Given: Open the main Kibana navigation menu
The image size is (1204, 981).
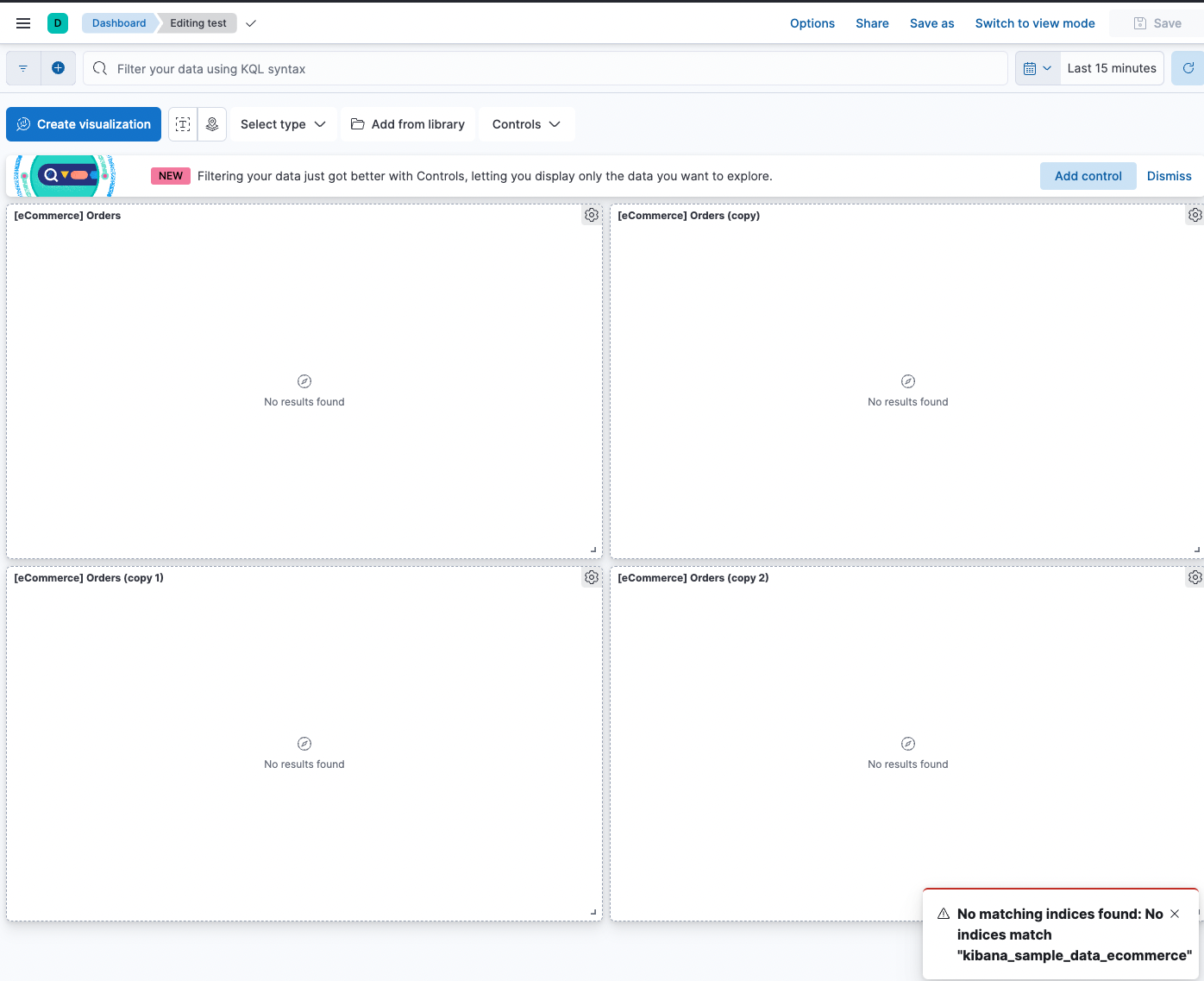Looking at the screenshot, I should tap(22, 23).
